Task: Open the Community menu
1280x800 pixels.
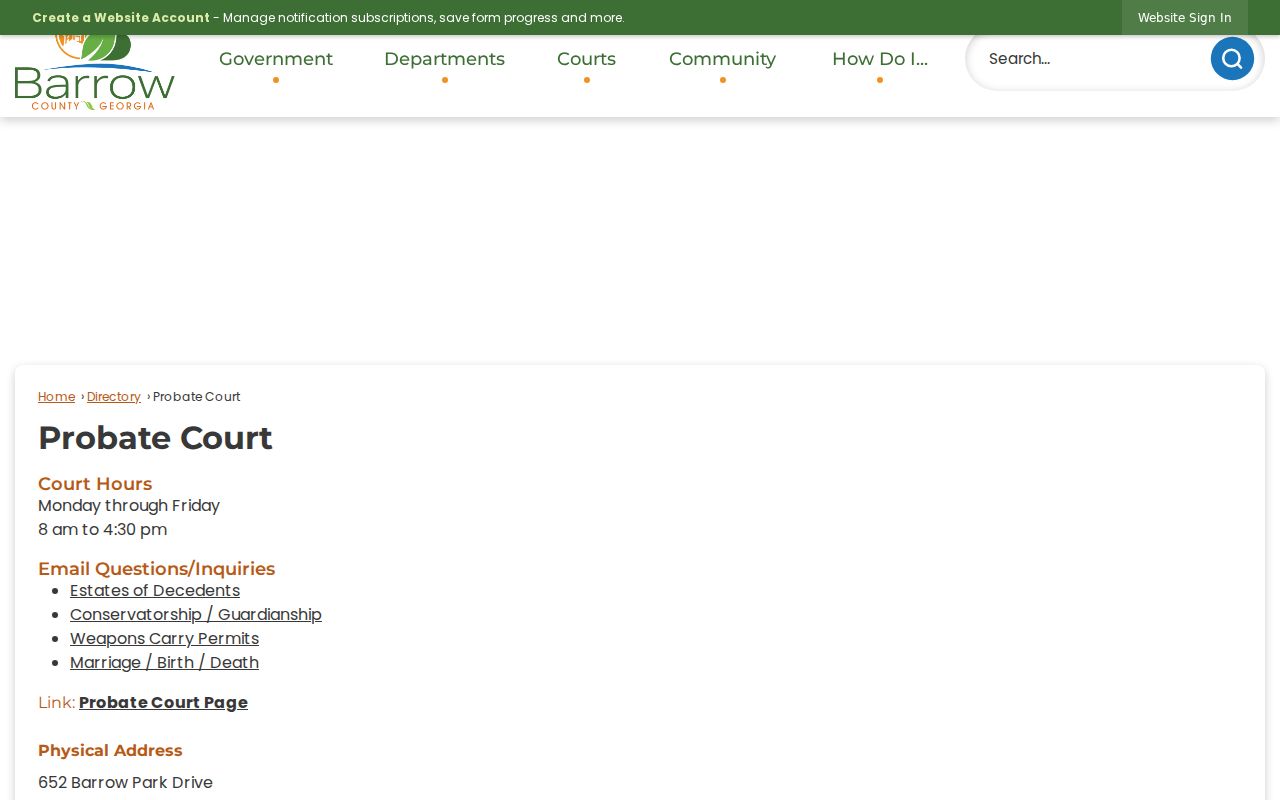Action: coord(722,59)
